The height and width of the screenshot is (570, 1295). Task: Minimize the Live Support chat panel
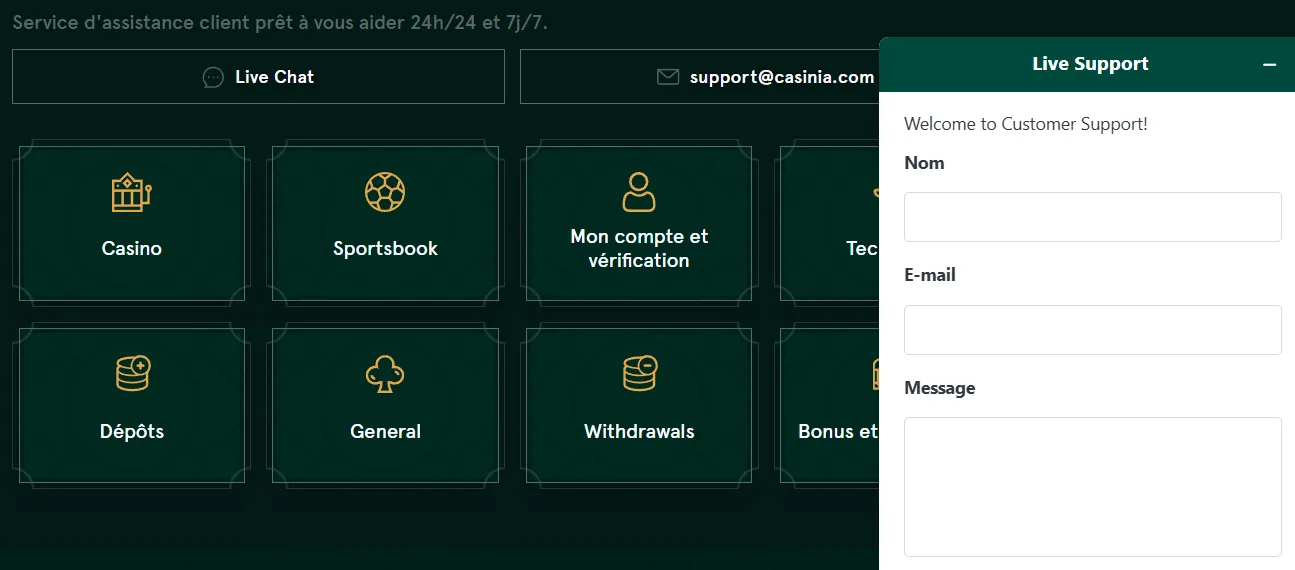[1269, 64]
